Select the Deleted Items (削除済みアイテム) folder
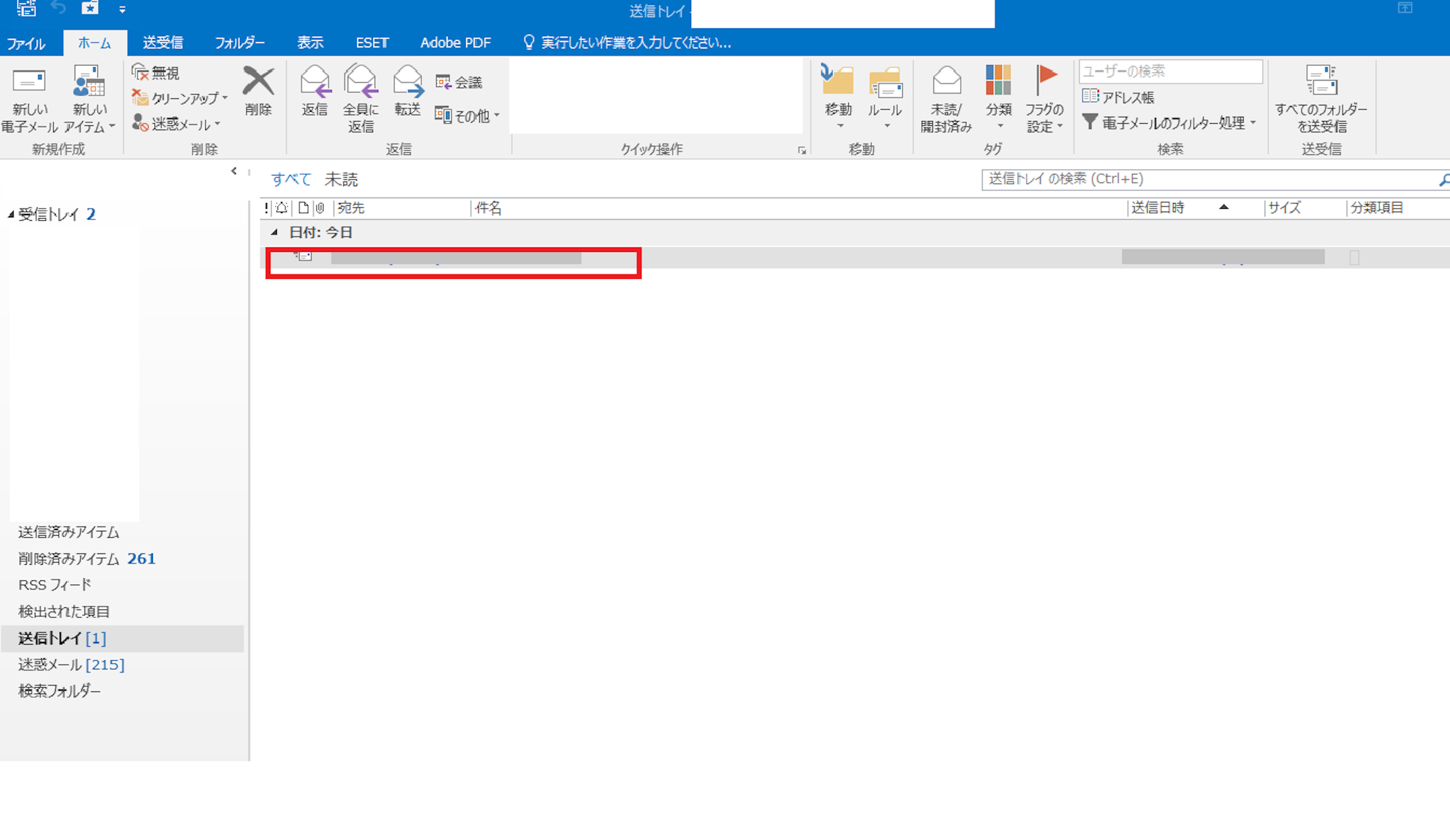 [x=69, y=558]
